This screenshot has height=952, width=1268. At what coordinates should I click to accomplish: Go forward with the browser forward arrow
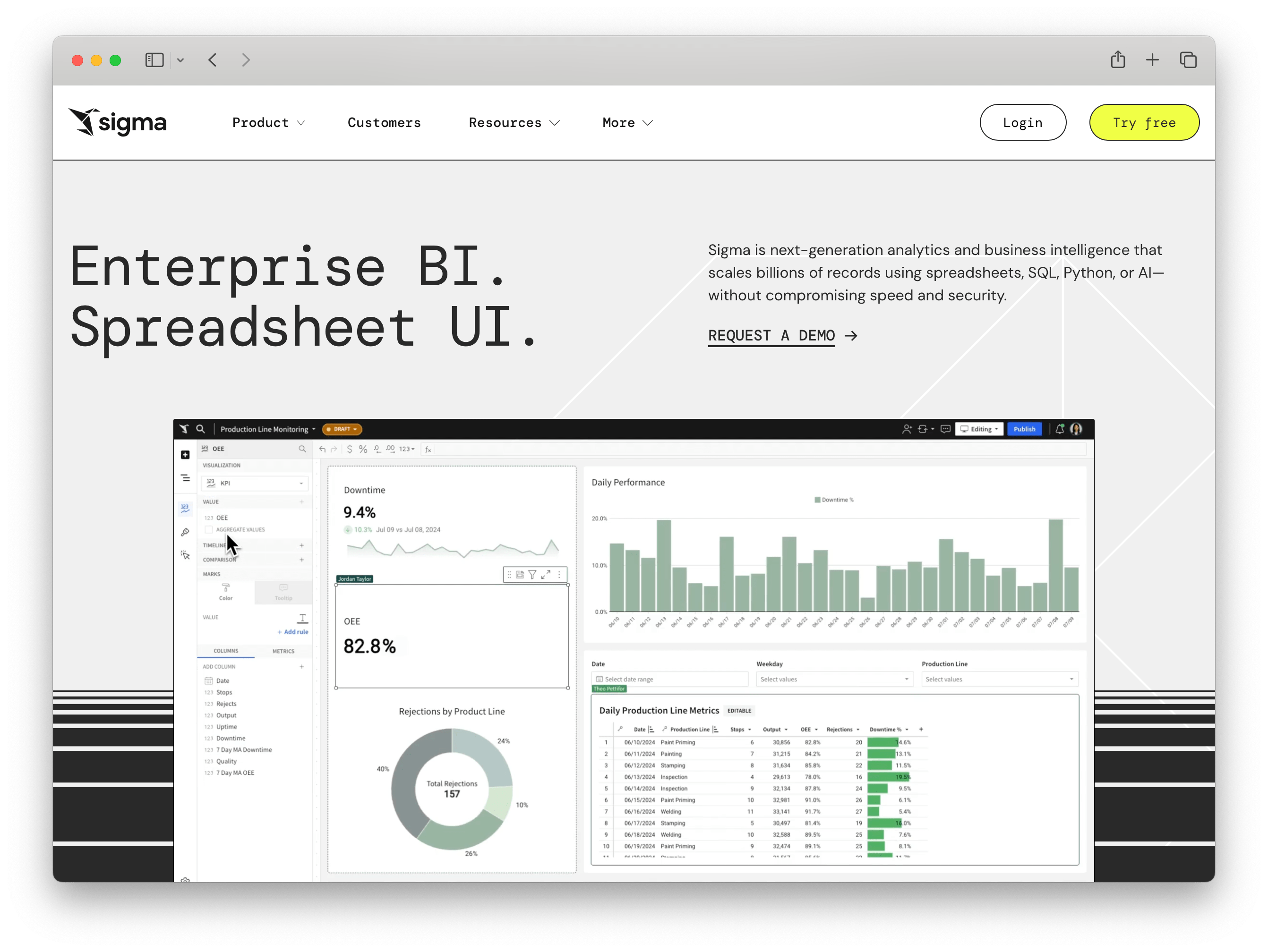(246, 60)
